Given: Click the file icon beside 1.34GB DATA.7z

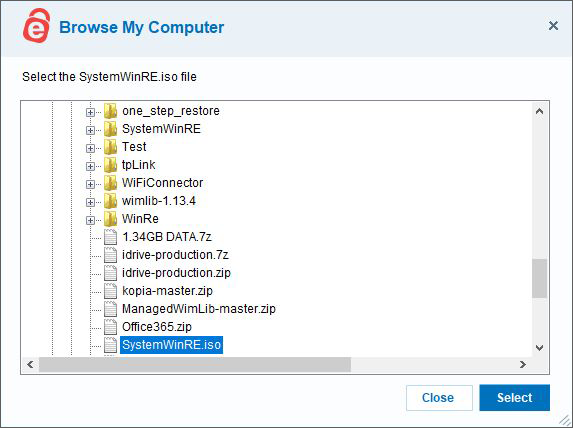Looking at the screenshot, I should [110, 237].
